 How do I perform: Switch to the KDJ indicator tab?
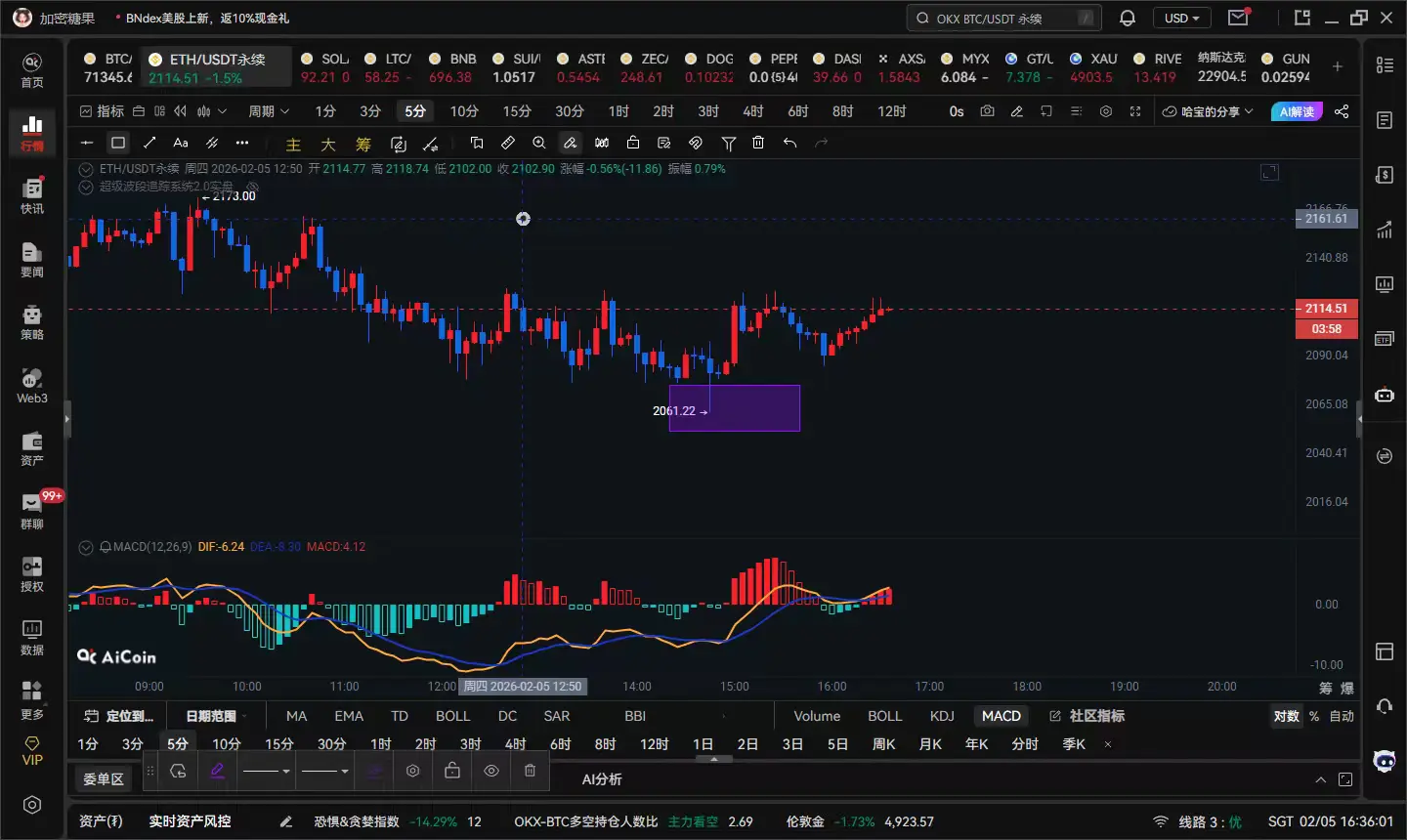click(942, 716)
